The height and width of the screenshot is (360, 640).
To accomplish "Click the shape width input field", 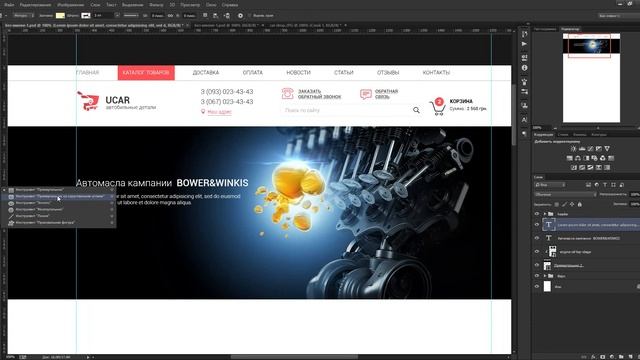I will [158, 16].
